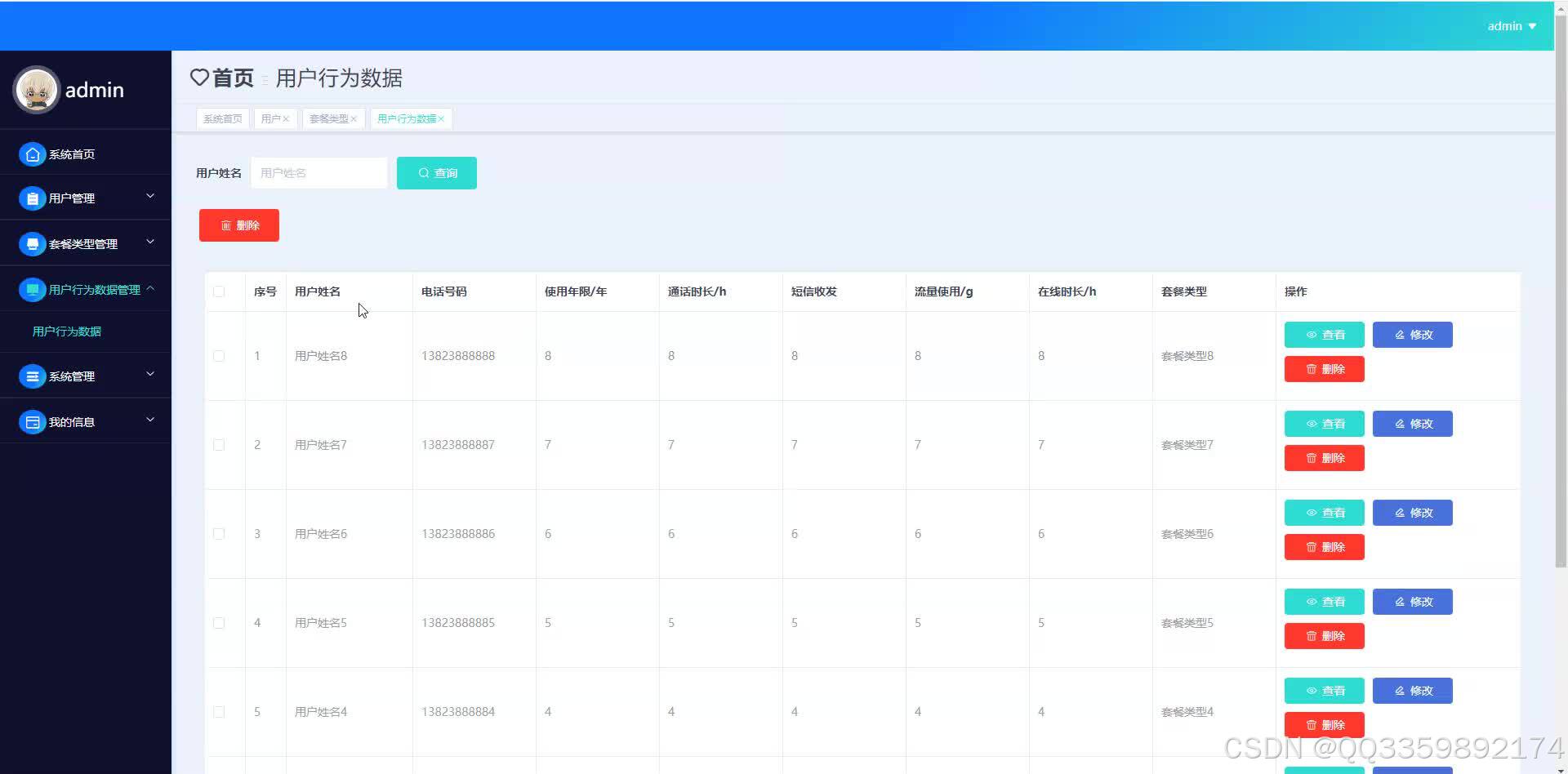The image size is (1568, 774).
Task: Click the heart icon next to 首页
Action: pos(198,78)
